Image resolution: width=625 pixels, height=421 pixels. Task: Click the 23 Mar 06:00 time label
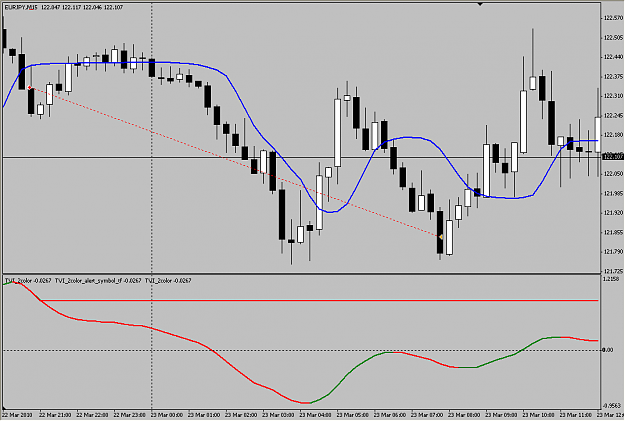point(390,415)
